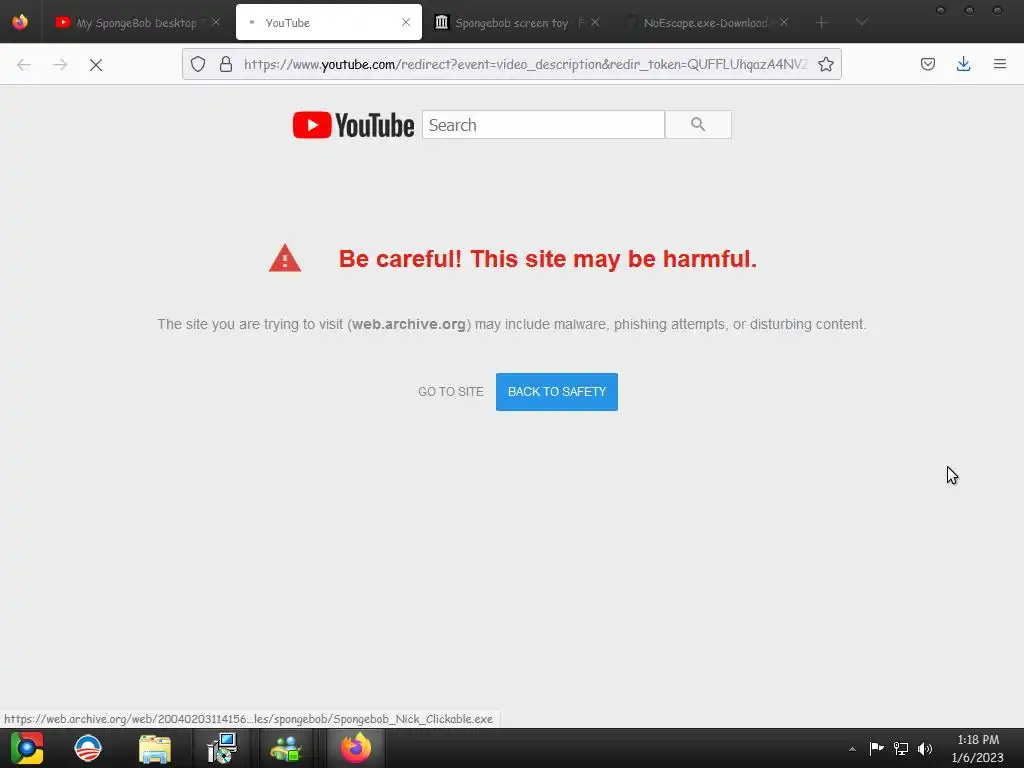Open the volume speaker tray icon
The width and height of the screenshot is (1024, 768).
[925, 748]
